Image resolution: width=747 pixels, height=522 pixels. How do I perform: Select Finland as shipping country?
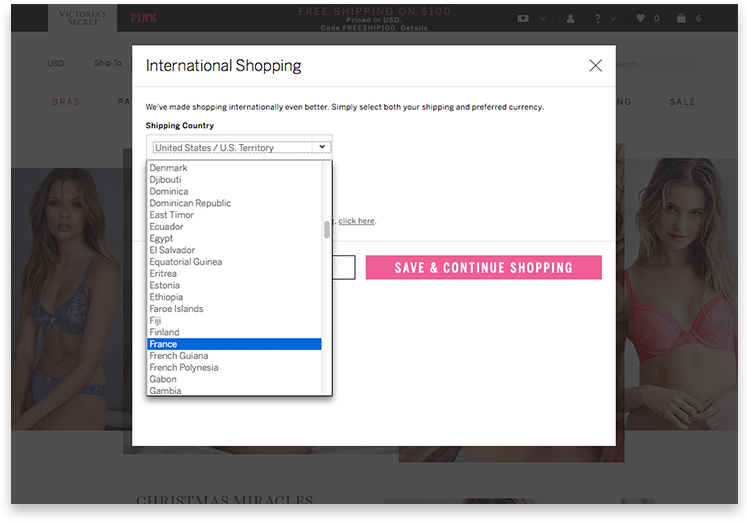234,332
